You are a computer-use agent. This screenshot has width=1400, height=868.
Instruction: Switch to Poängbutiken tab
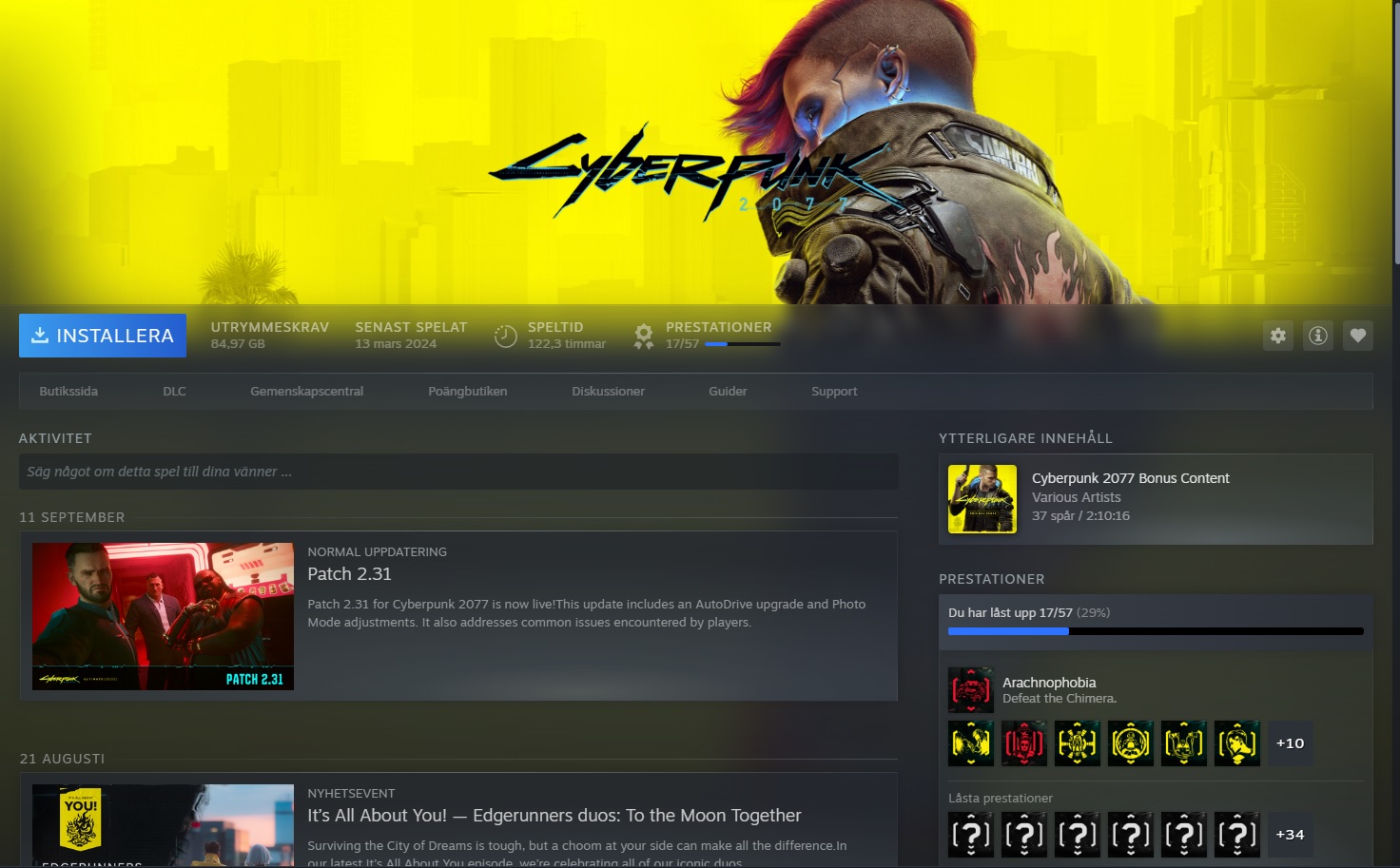pos(468,391)
